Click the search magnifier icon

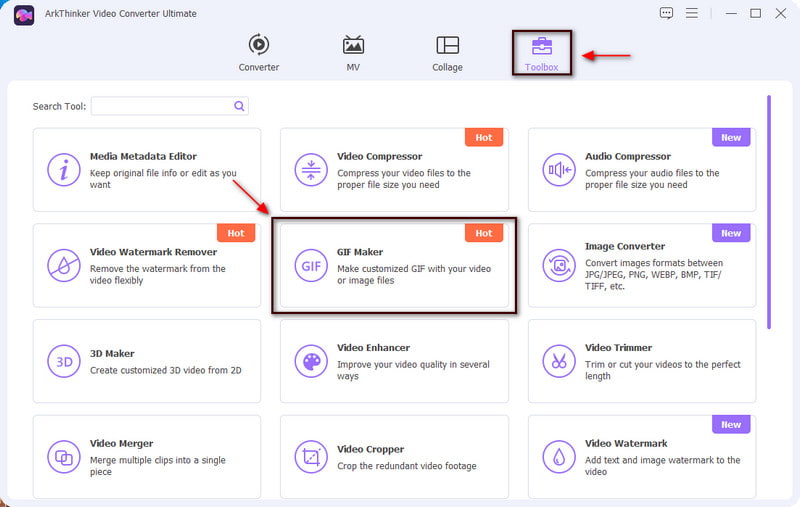(239, 106)
